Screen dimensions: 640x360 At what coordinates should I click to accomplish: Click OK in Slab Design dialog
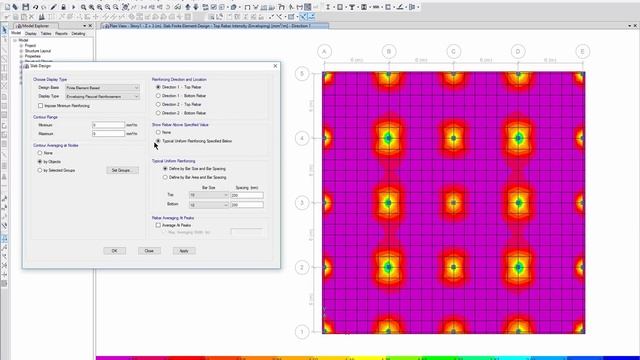click(115, 251)
